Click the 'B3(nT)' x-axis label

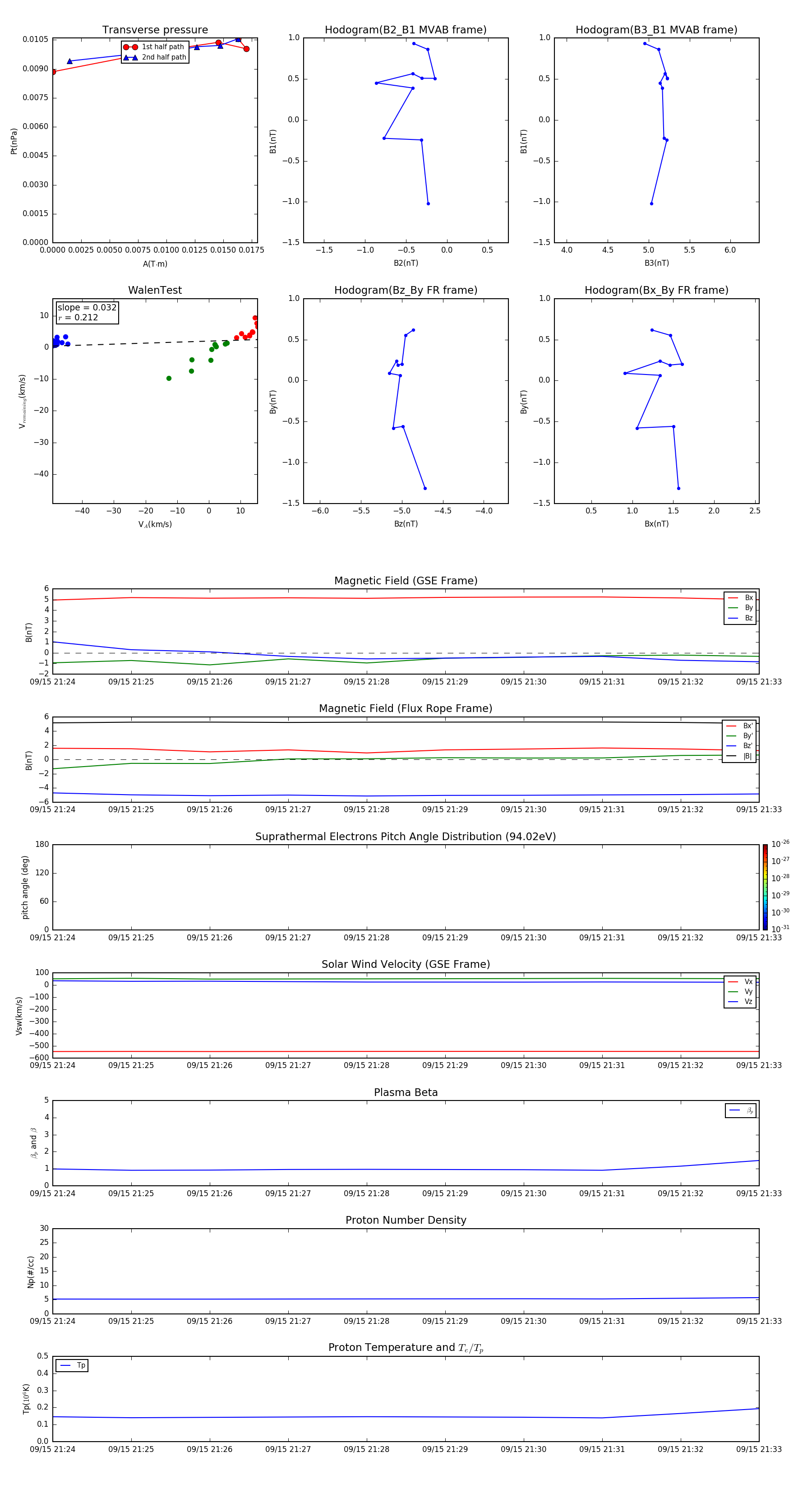click(656, 263)
